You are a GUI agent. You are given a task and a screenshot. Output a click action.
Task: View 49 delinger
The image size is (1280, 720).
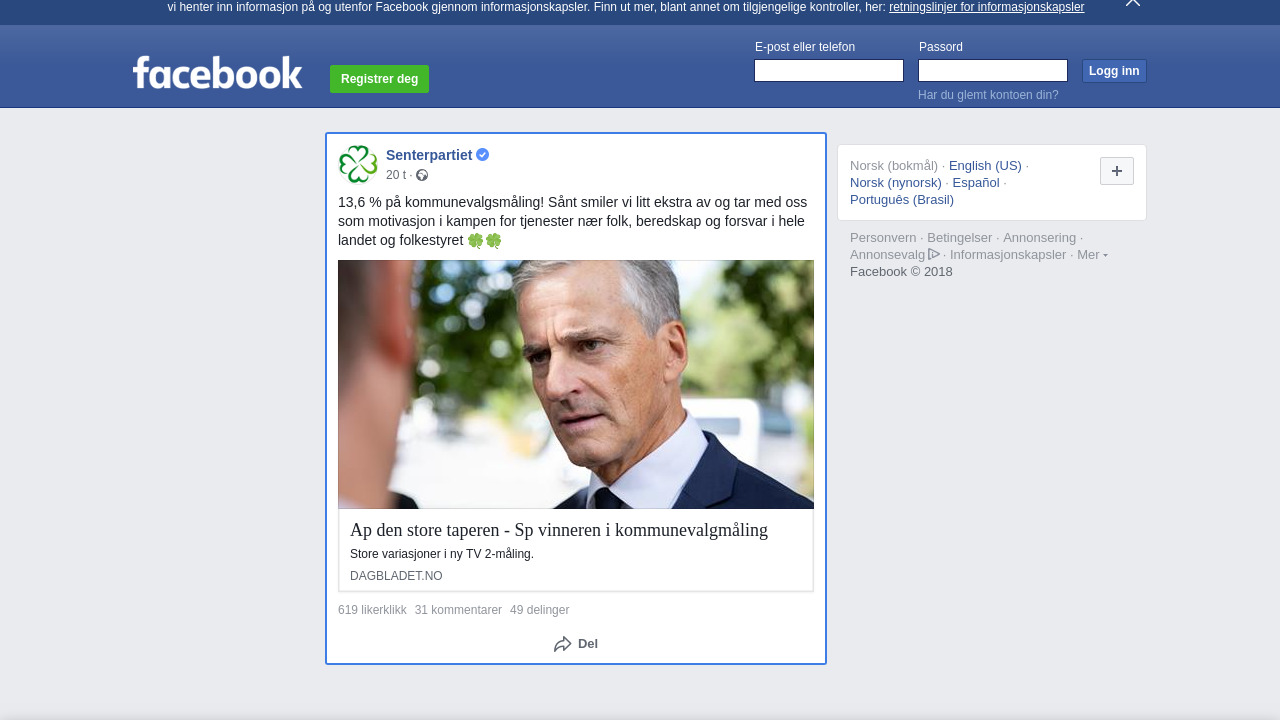coord(539,610)
